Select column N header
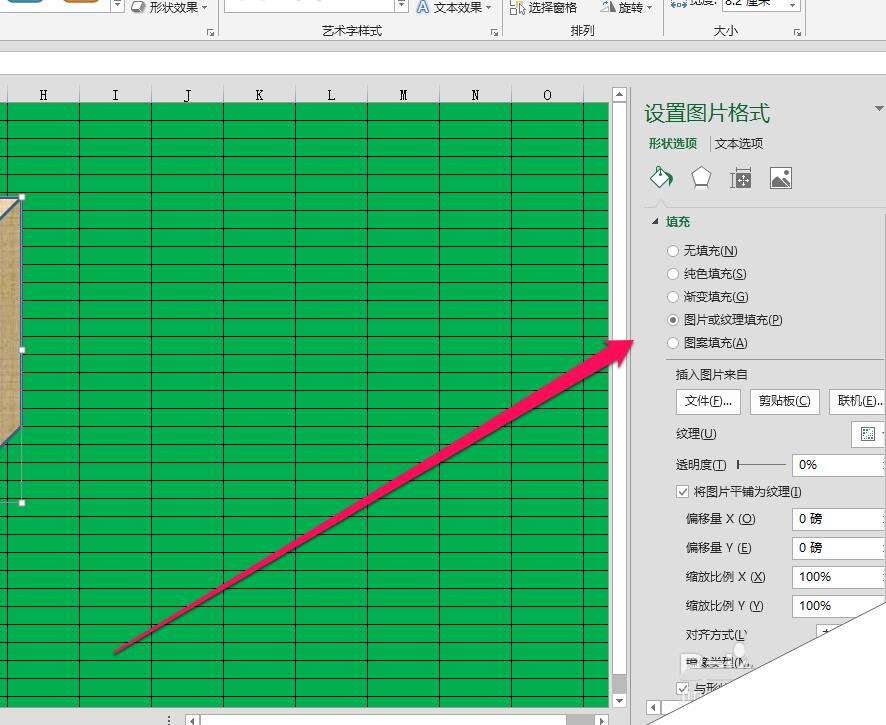886x725 pixels. point(475,95)
